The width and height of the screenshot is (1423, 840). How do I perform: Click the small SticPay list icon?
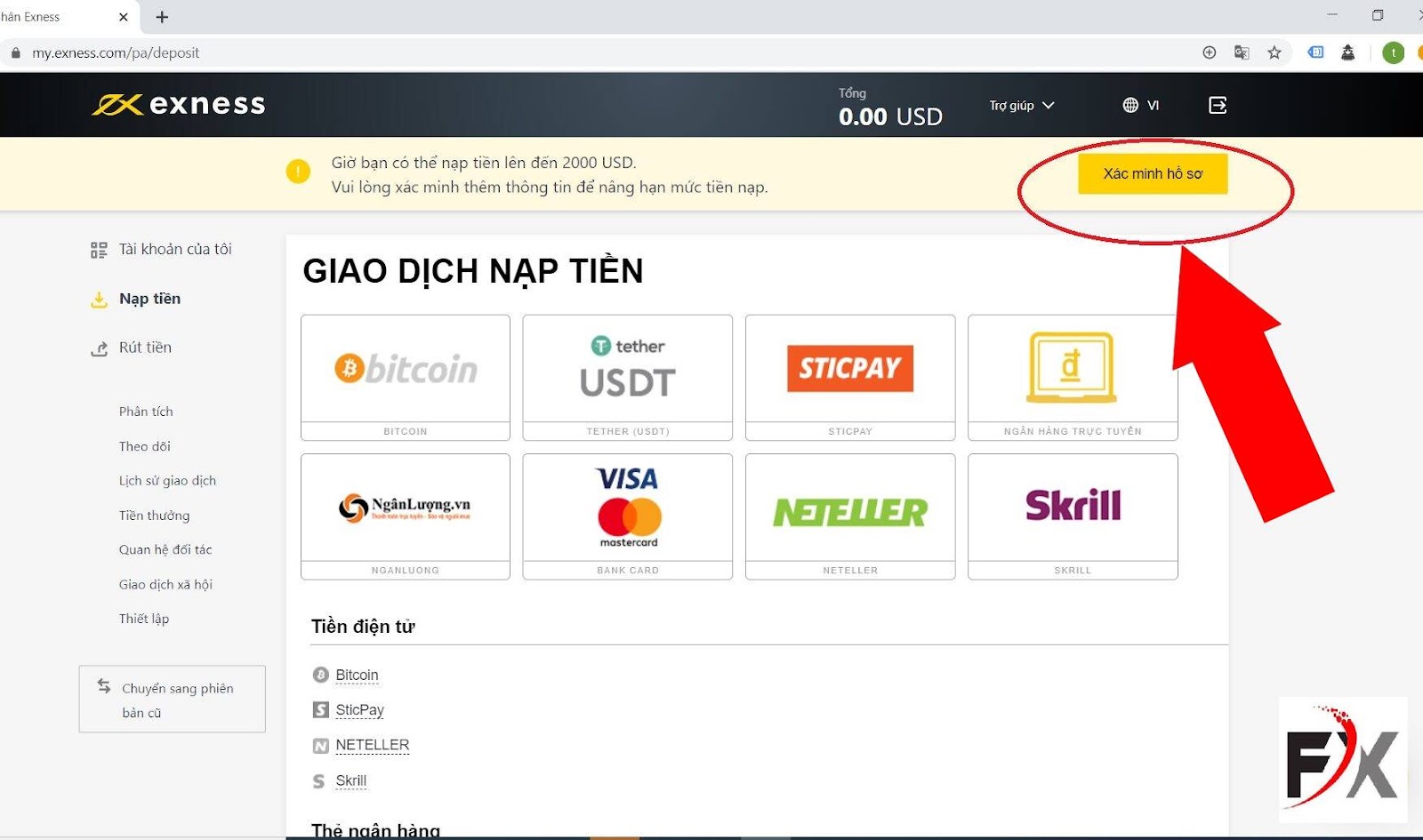coord(321,710)
